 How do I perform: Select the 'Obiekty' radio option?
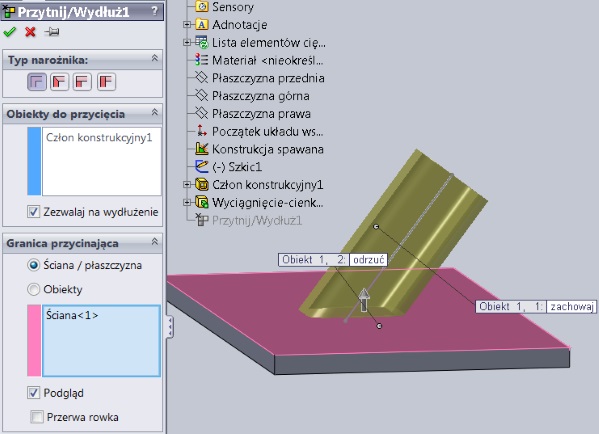[33, 289]
